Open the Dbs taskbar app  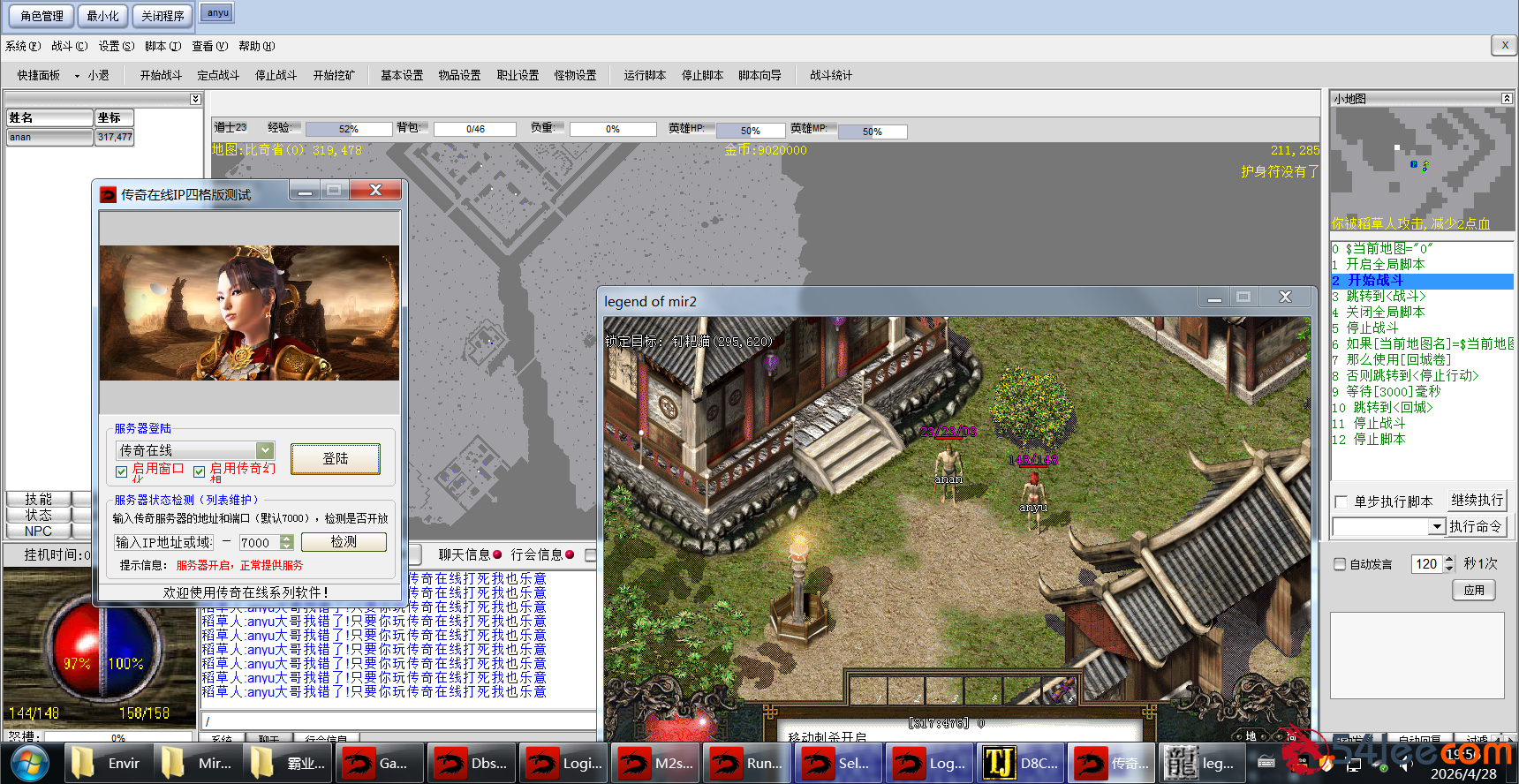(471, 763)
